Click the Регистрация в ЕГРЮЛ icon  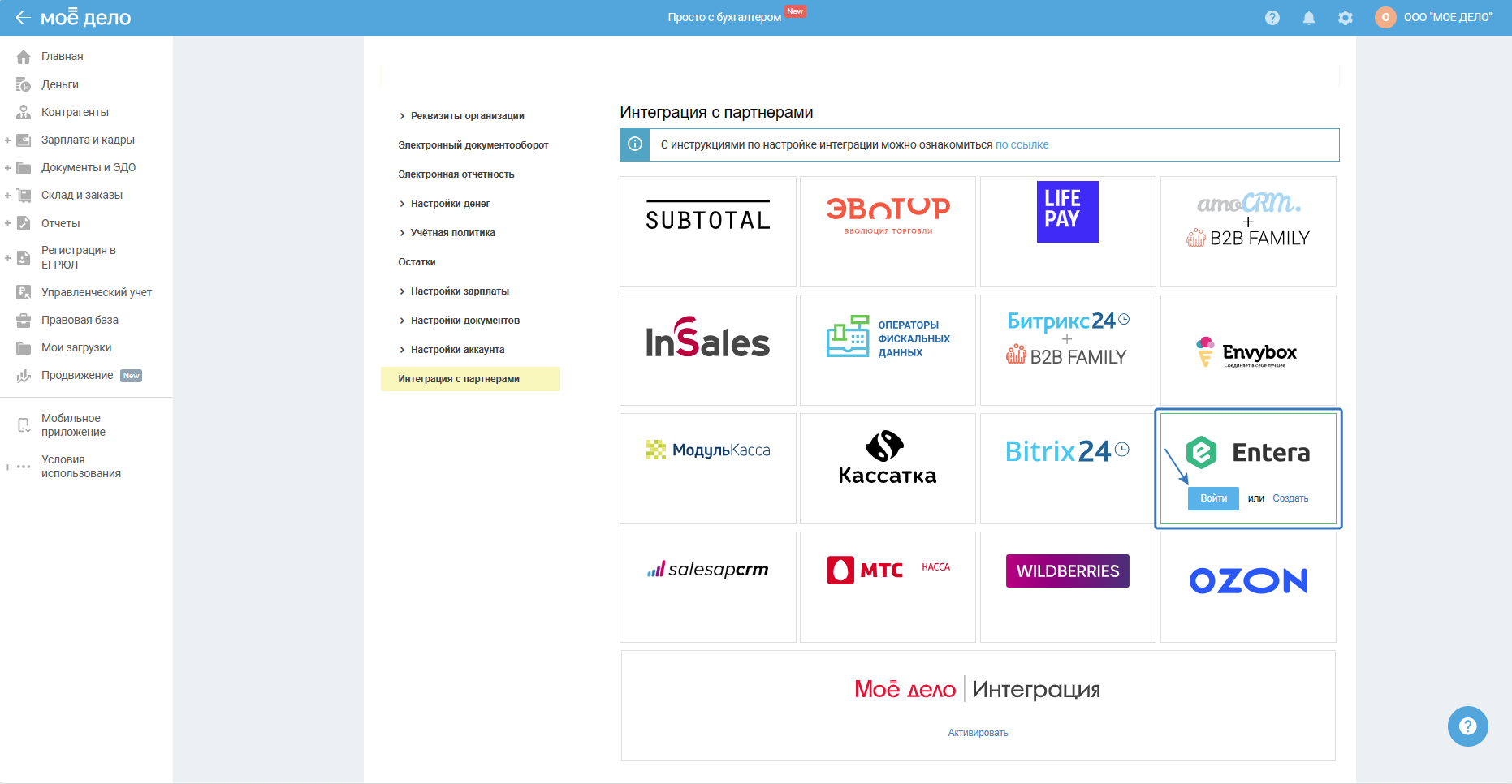[x=24, y=258]
